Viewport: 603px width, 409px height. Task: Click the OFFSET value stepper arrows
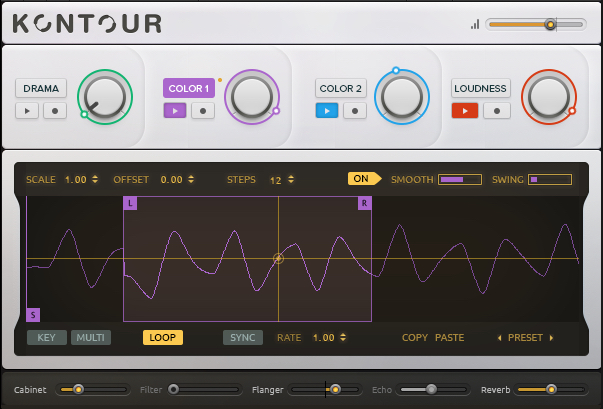pos(191,179)
